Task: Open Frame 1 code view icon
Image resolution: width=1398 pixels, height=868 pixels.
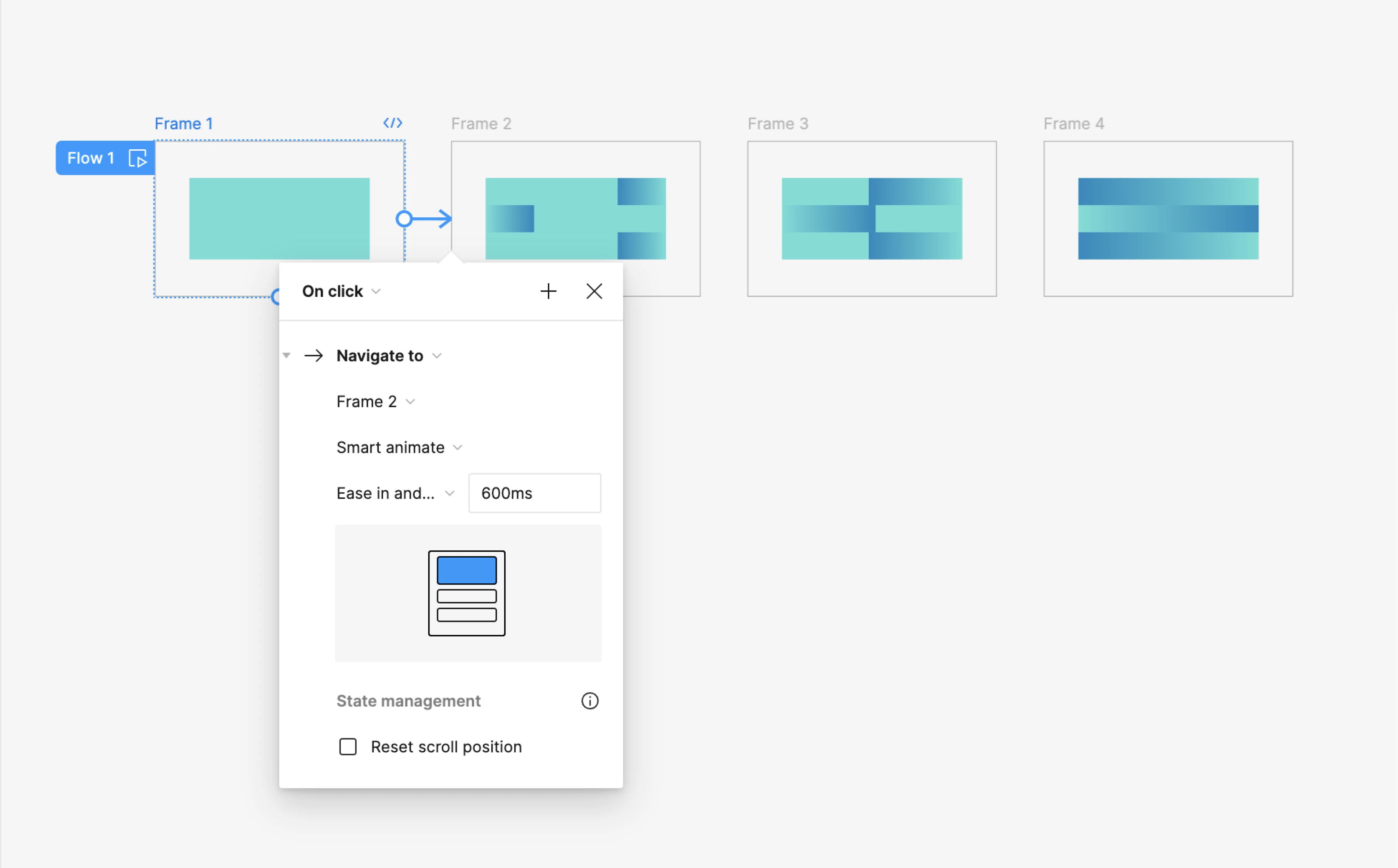Action: [393, 123]
